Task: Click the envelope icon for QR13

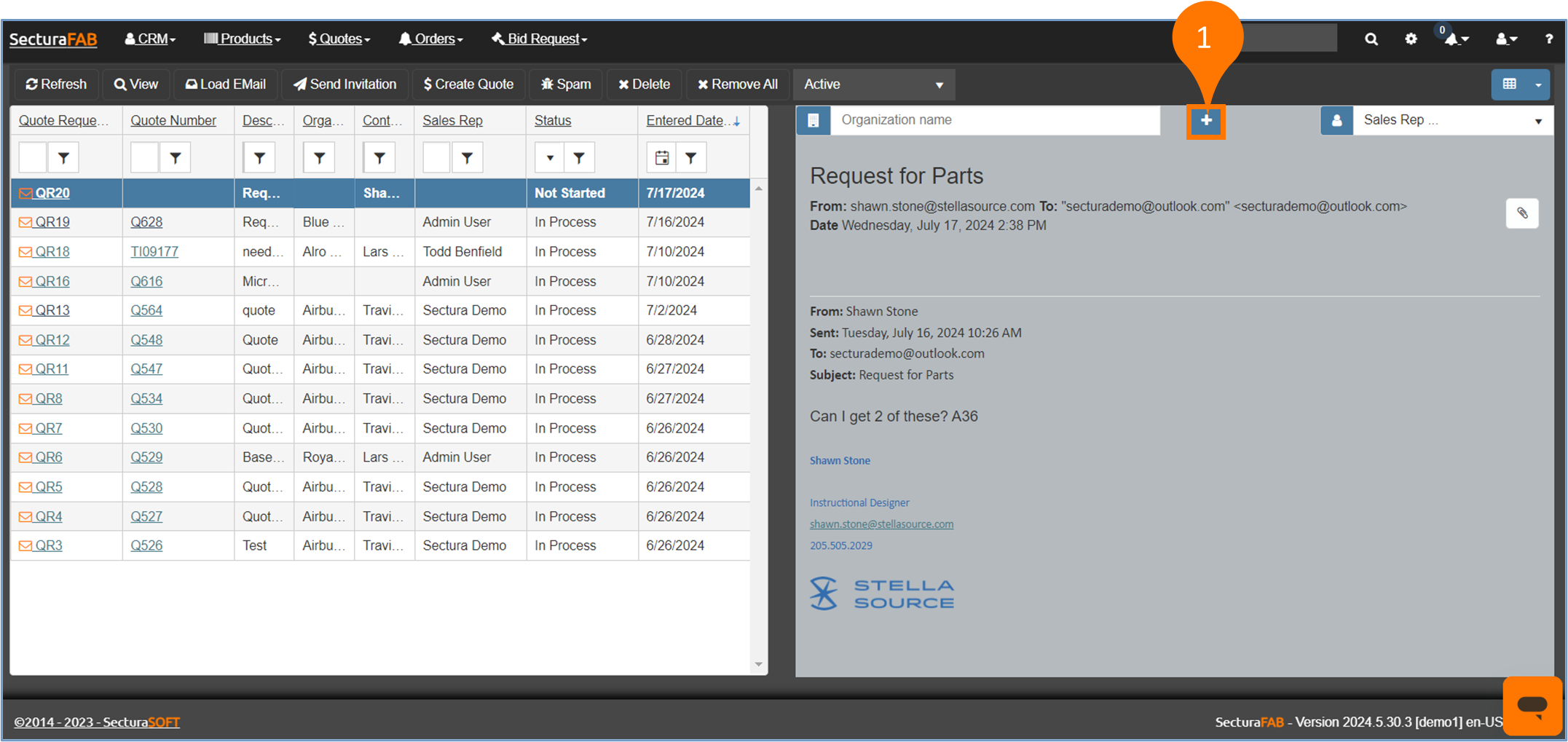Action: (25, 311)
